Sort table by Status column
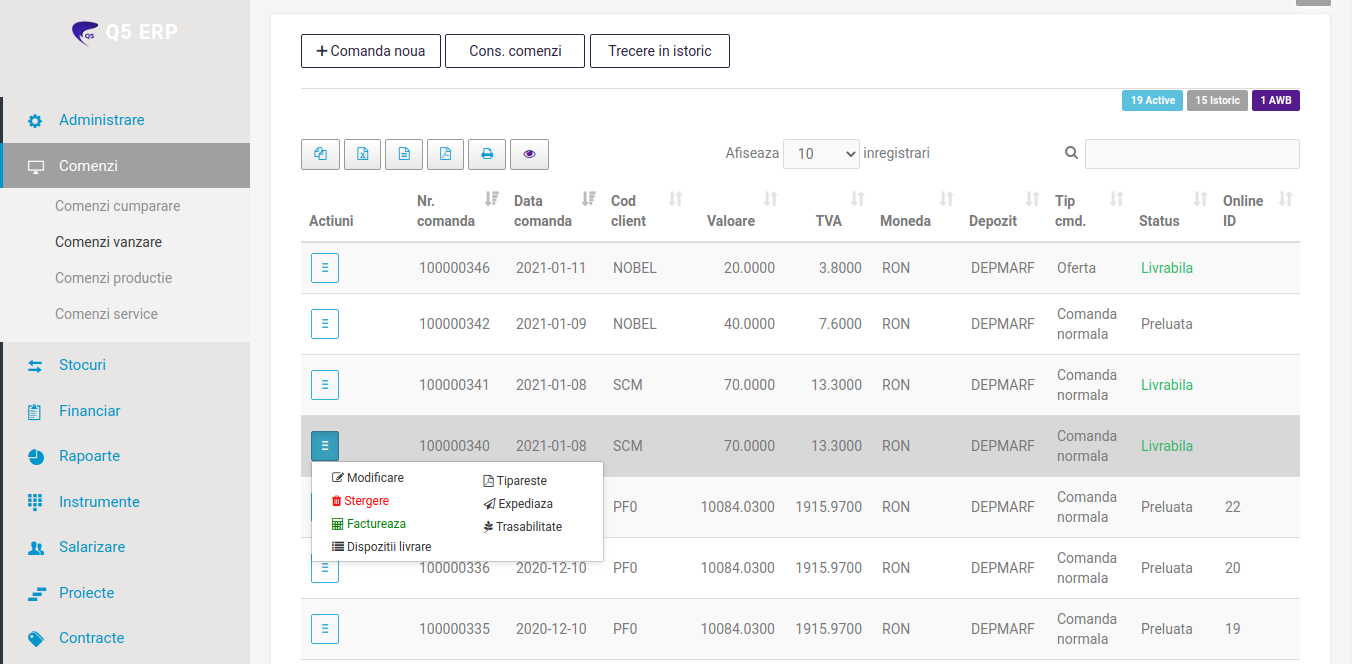The width and height of the screenshot is (1352, 664). [x=1173, y=211]
